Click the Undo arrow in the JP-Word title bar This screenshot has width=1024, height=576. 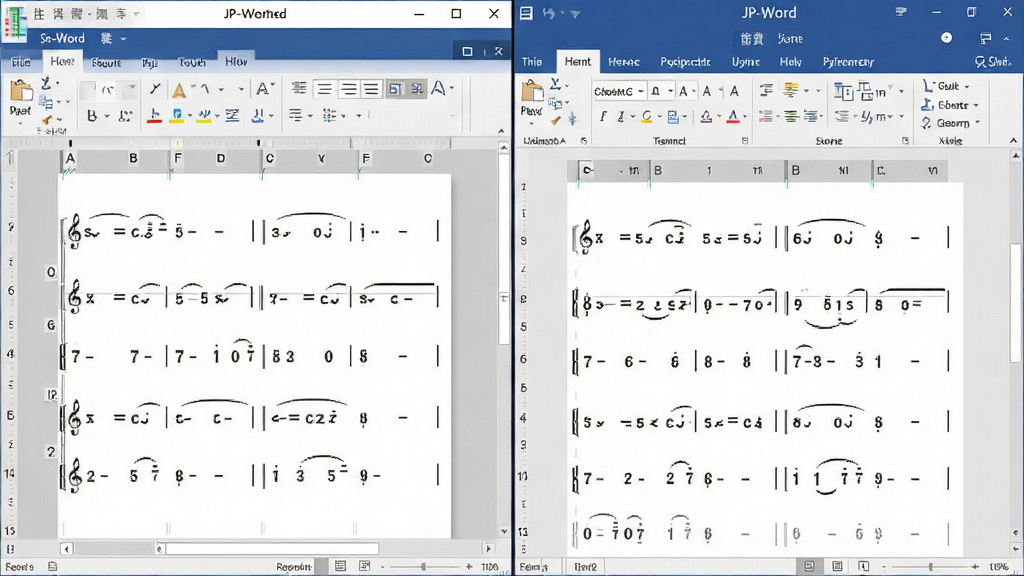pos(549,13)
